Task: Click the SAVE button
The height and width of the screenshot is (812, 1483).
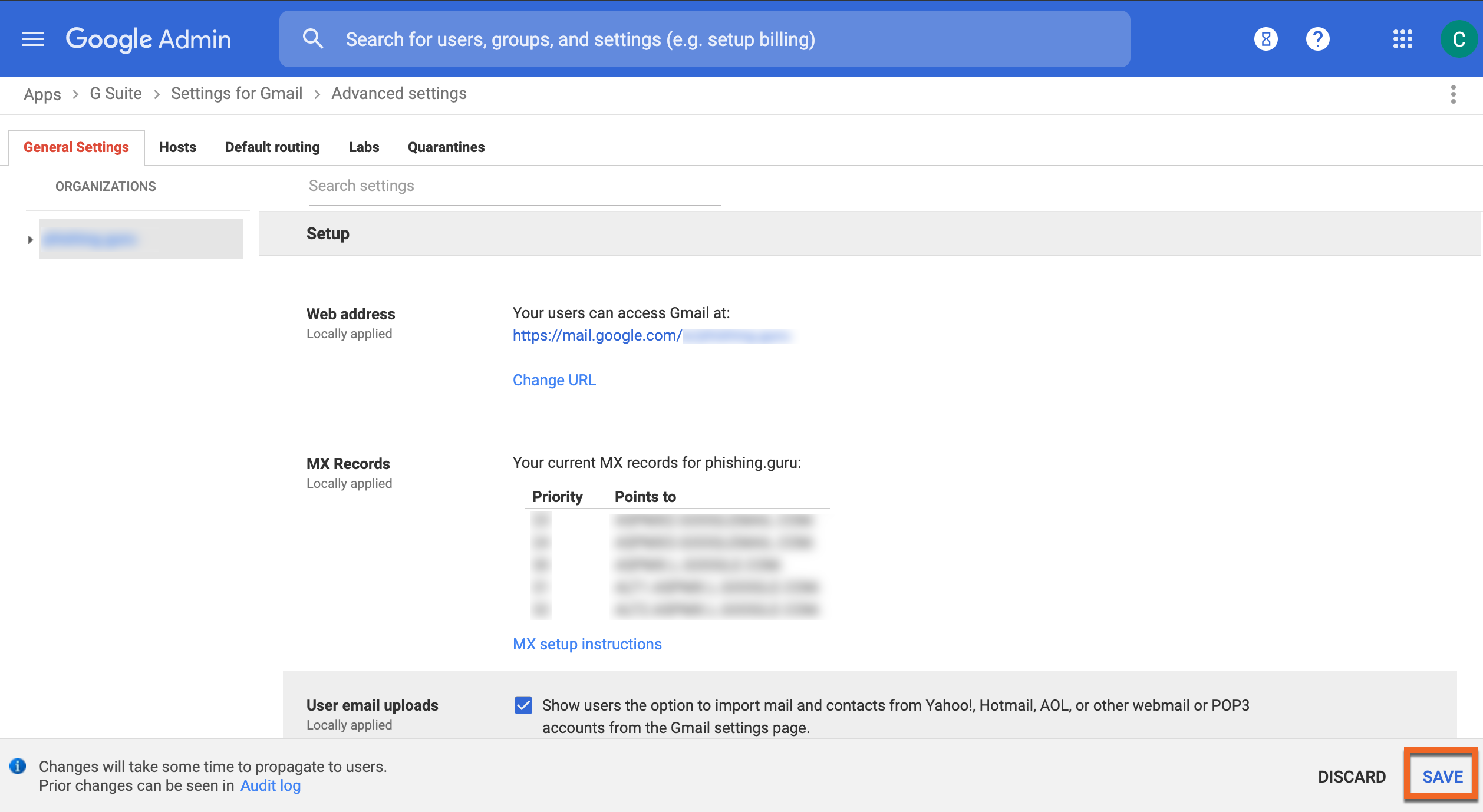Action: (1442, 777)
